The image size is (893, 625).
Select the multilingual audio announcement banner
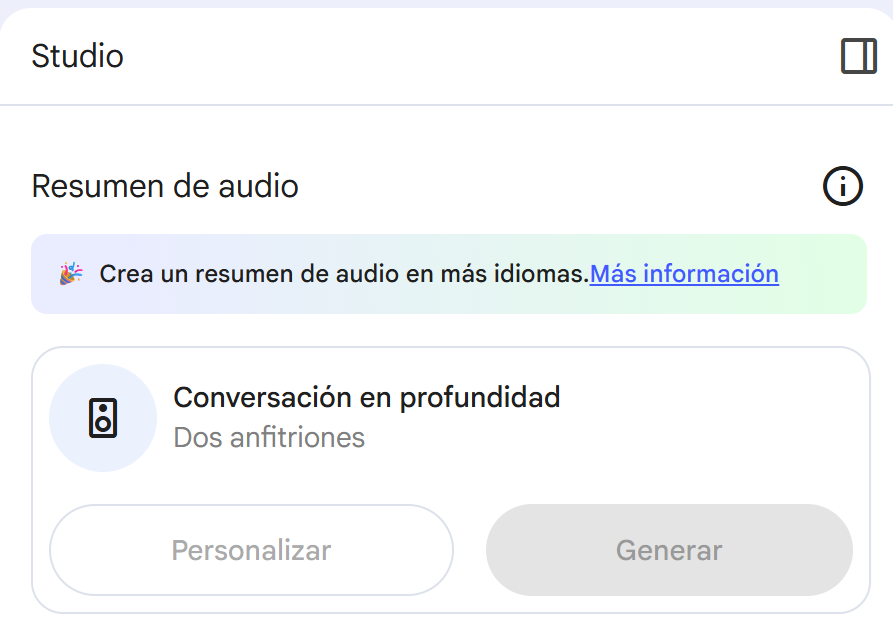[x=449, y=273]
